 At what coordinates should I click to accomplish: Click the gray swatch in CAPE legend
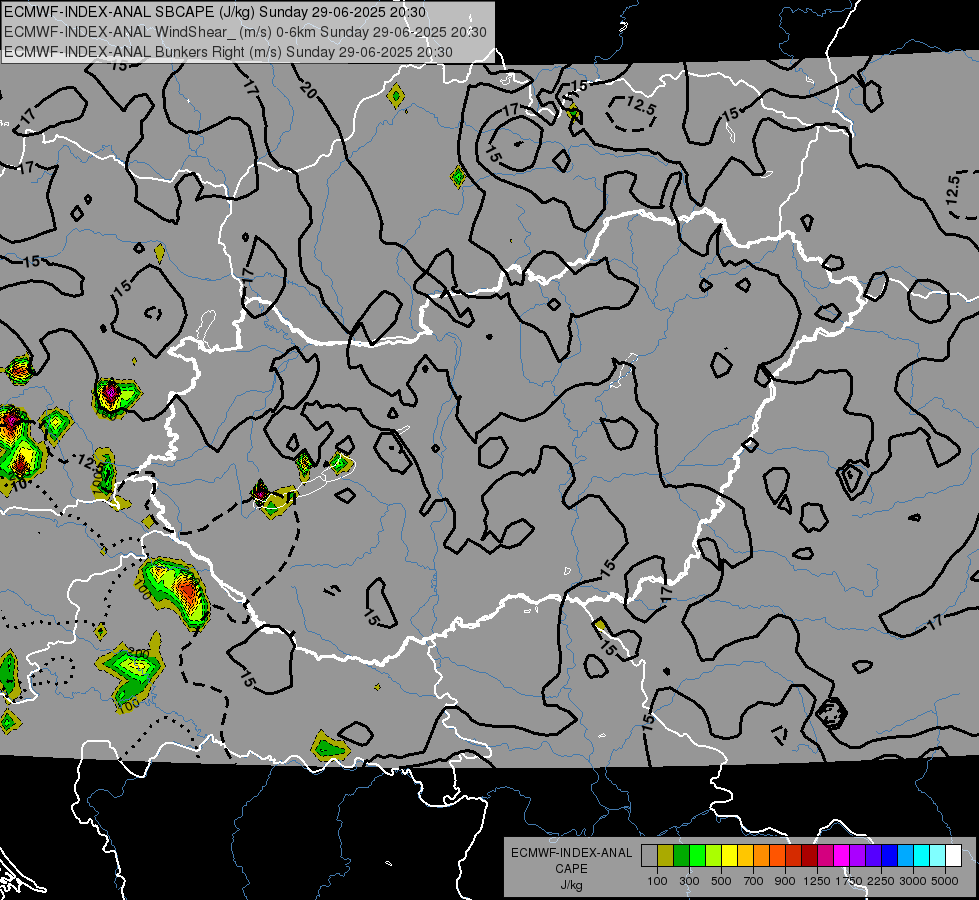[x=649, y=856]
